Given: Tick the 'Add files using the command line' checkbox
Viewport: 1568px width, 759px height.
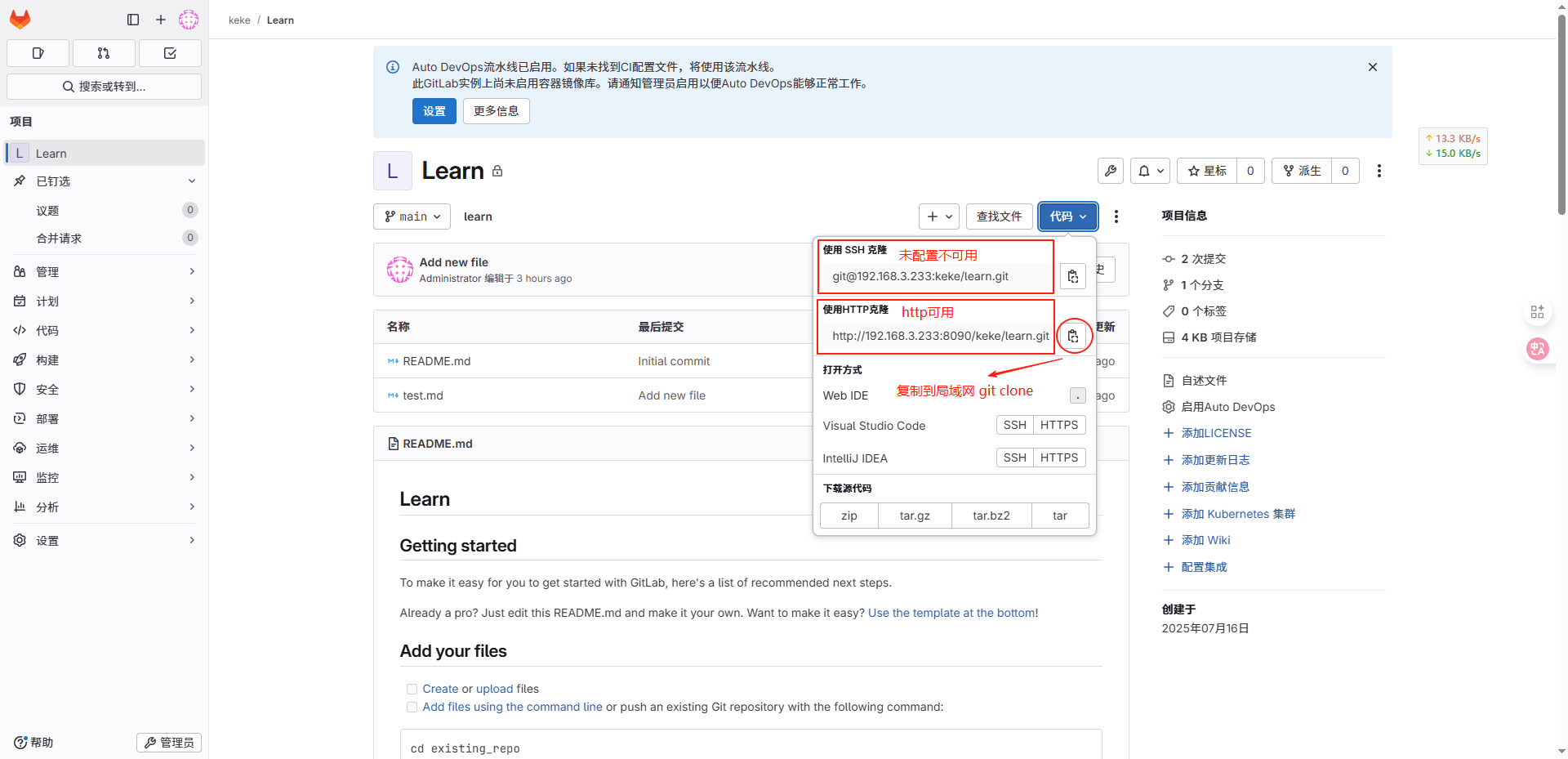Looking at the screenshot, I should (x=412, y=707).
